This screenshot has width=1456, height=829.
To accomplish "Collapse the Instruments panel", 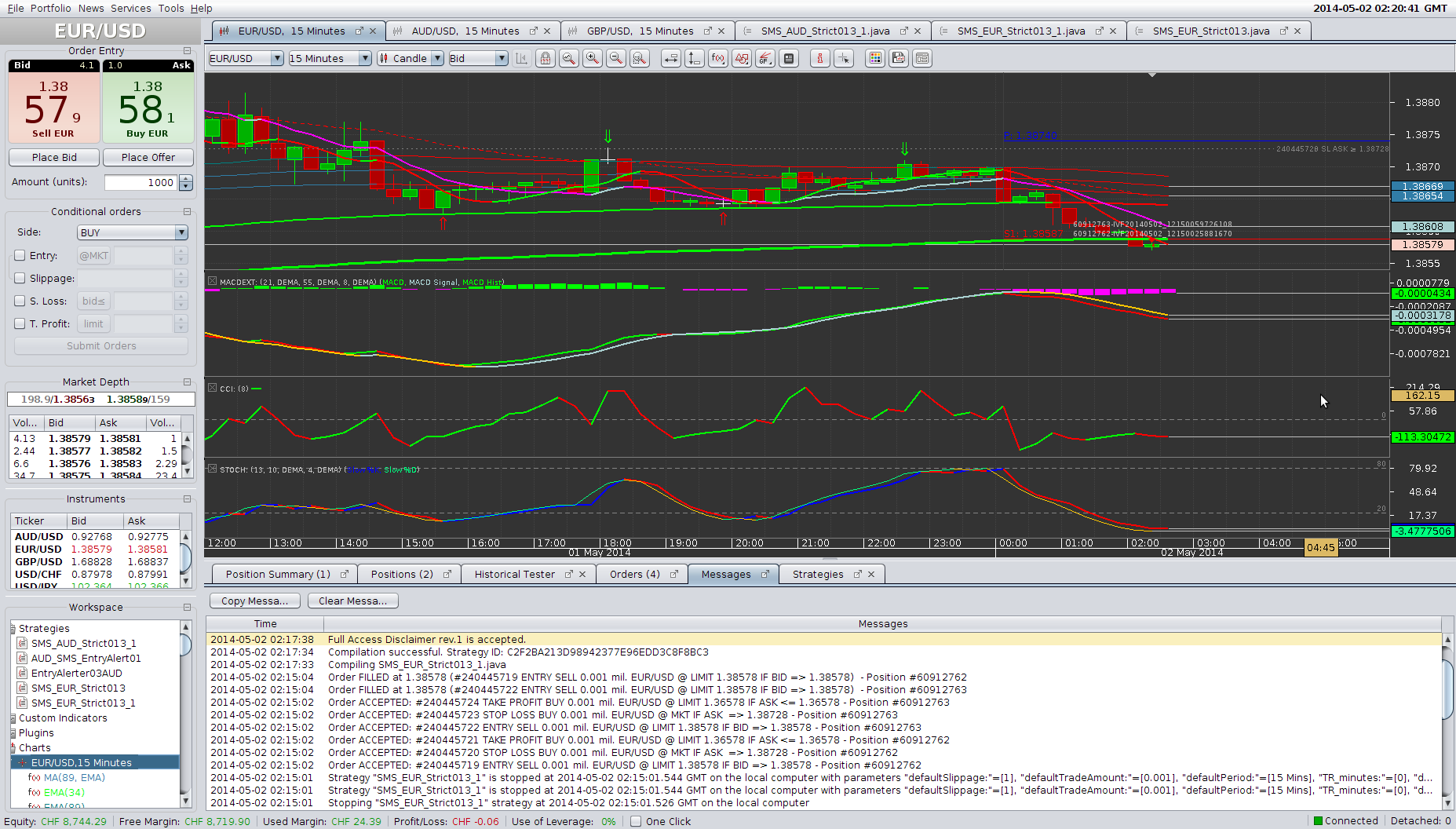I will point(187,498).
